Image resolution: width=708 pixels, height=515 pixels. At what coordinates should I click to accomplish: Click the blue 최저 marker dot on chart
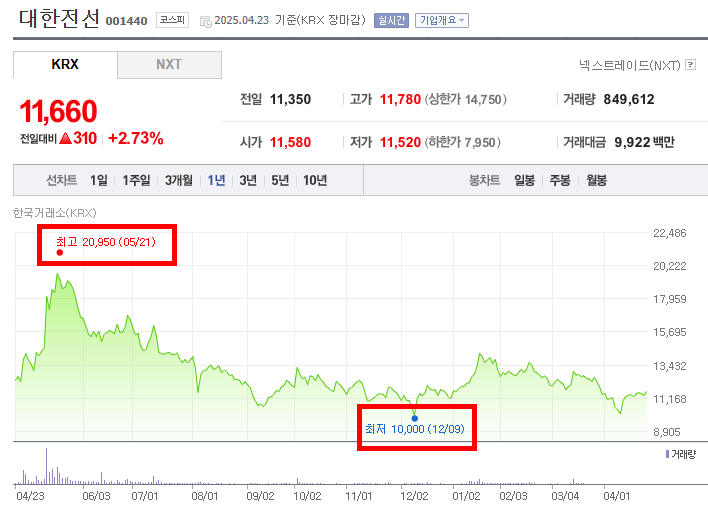[x=415, y=418]
